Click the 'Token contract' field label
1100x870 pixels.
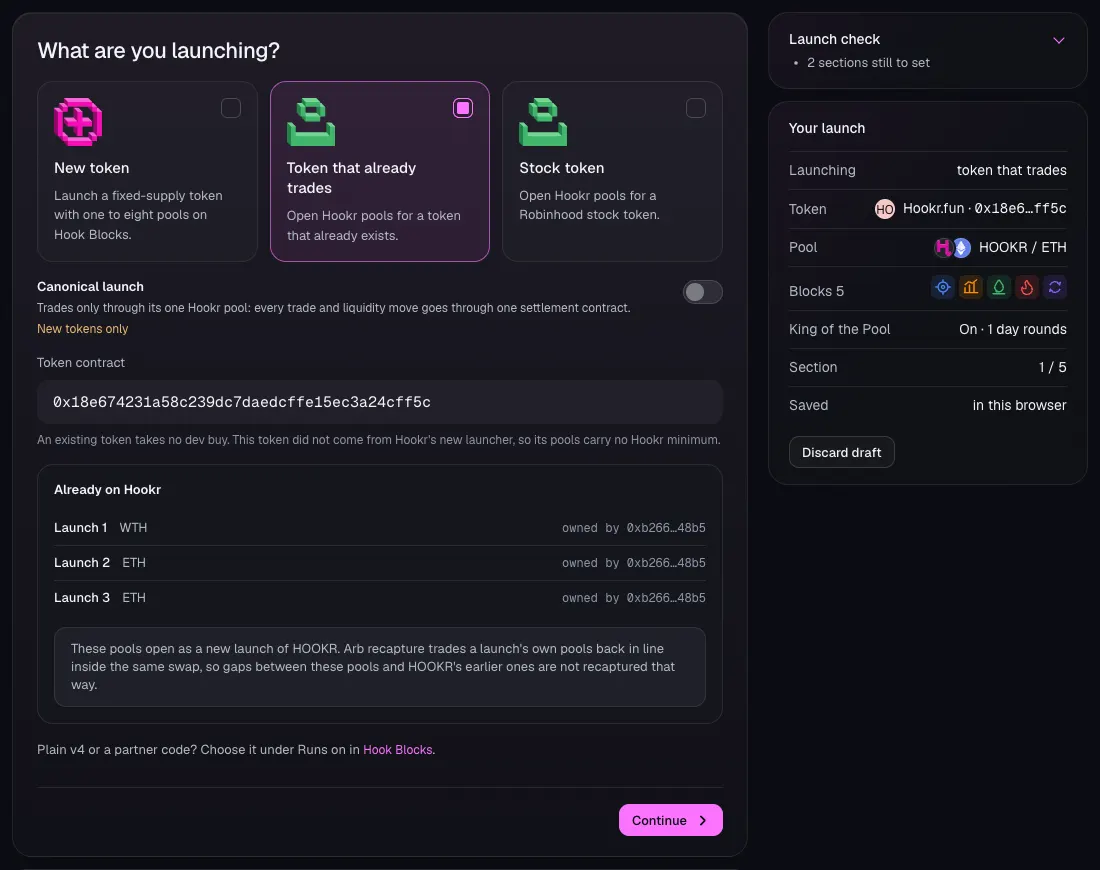click(x=81, y=363)
